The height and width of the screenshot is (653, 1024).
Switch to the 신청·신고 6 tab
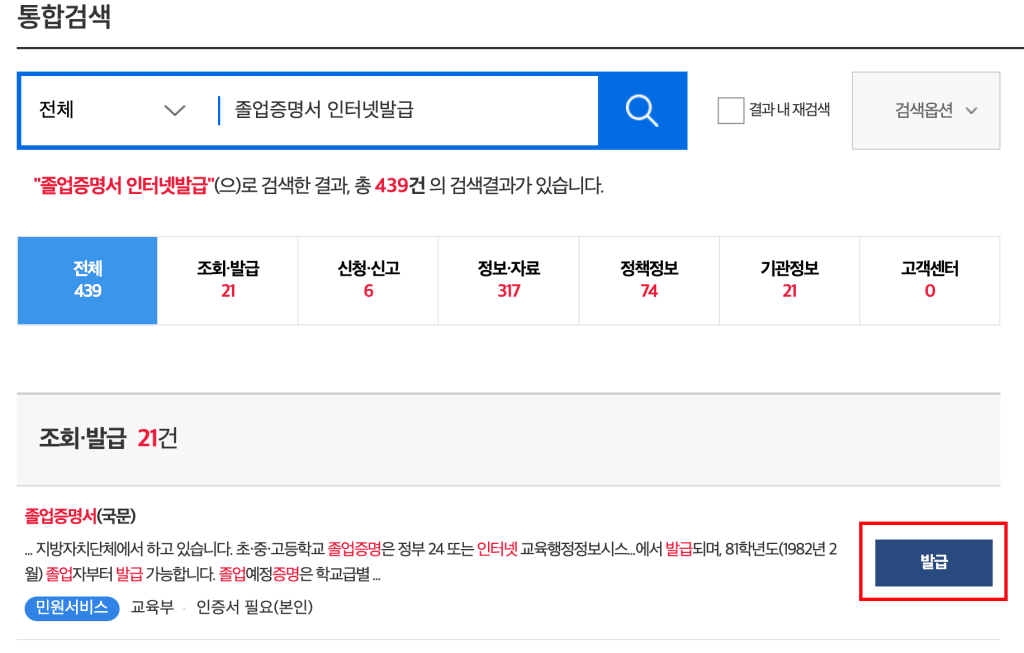pos(368,280)
